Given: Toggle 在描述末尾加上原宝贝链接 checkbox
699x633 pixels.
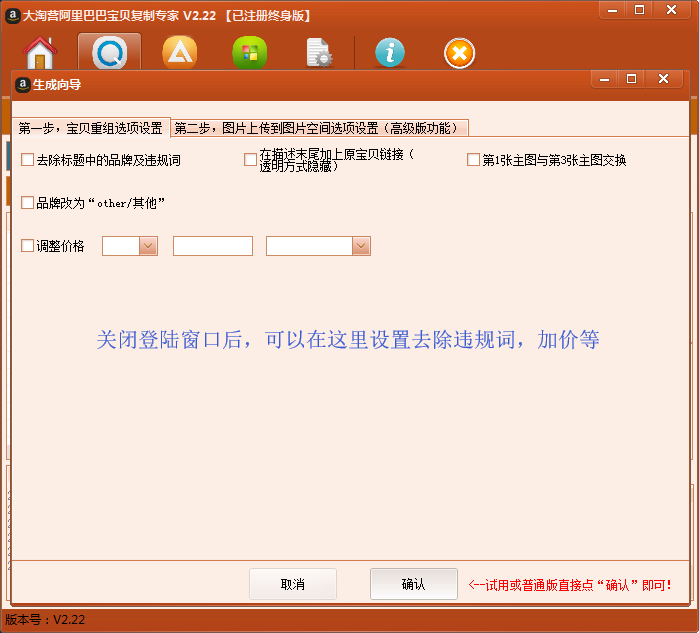Looking at the screenshot, I should 251,160.
